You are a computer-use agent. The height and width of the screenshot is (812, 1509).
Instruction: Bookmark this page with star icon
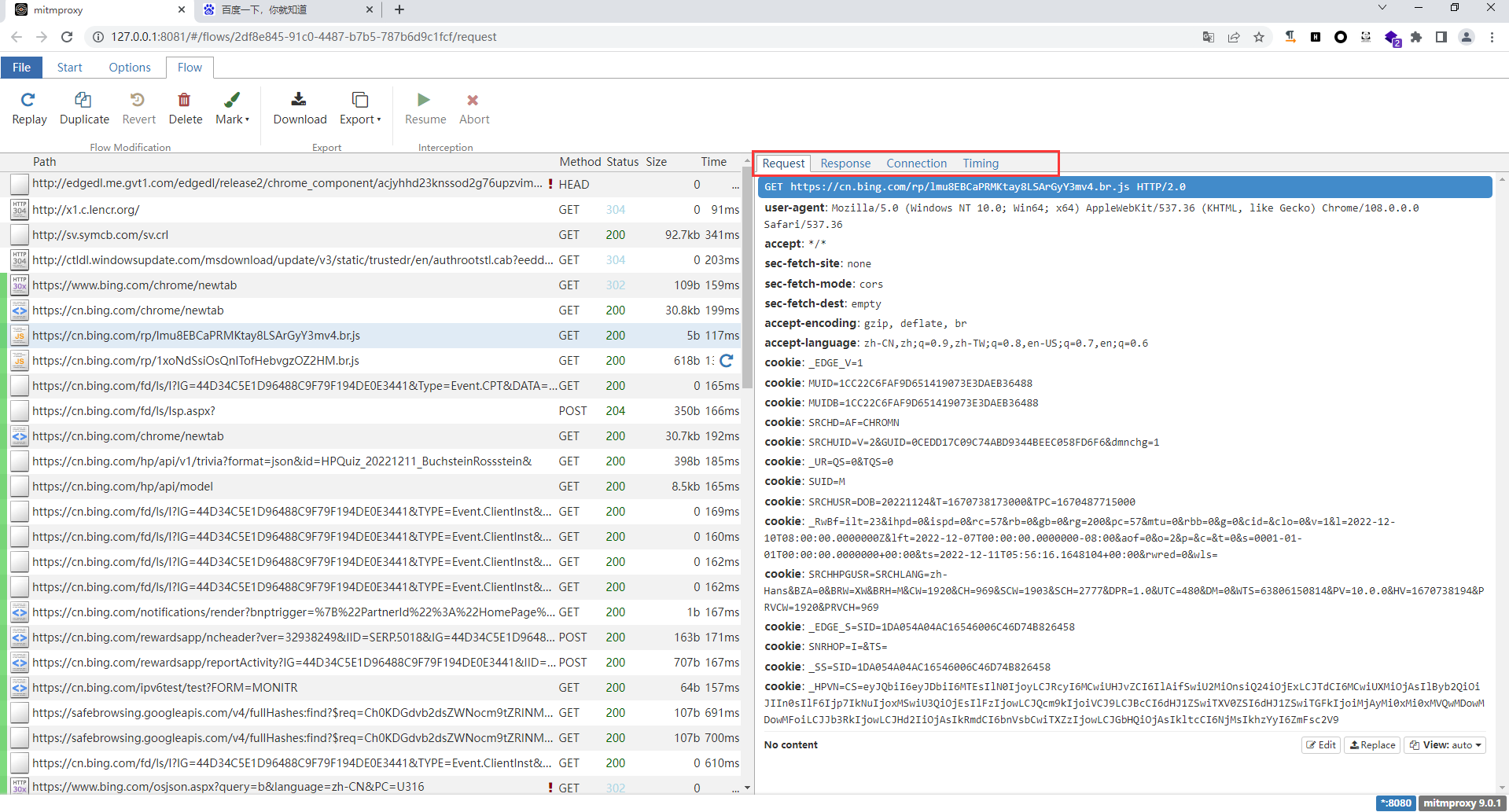1259,37
